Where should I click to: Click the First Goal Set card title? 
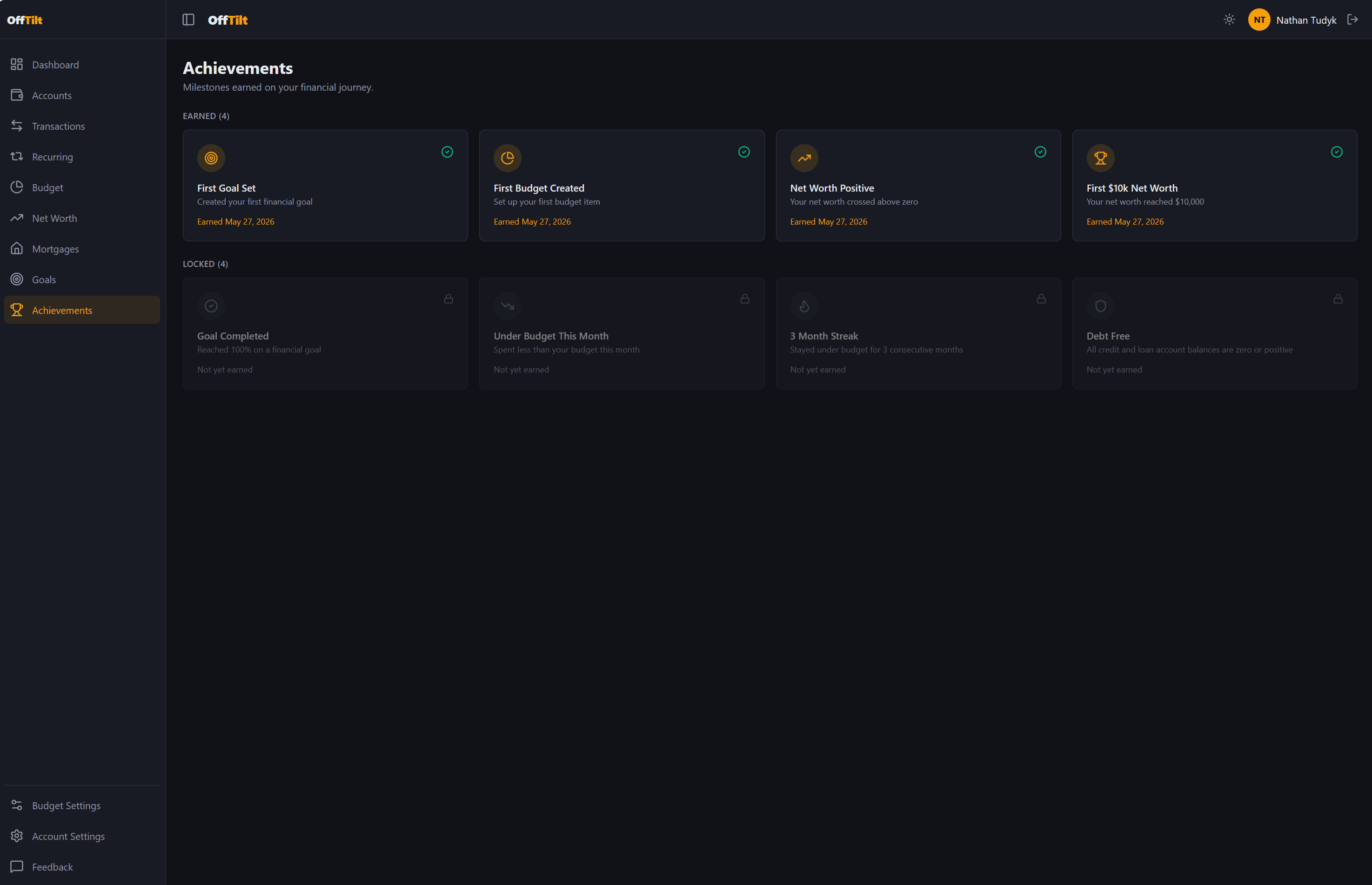(227, 188)
